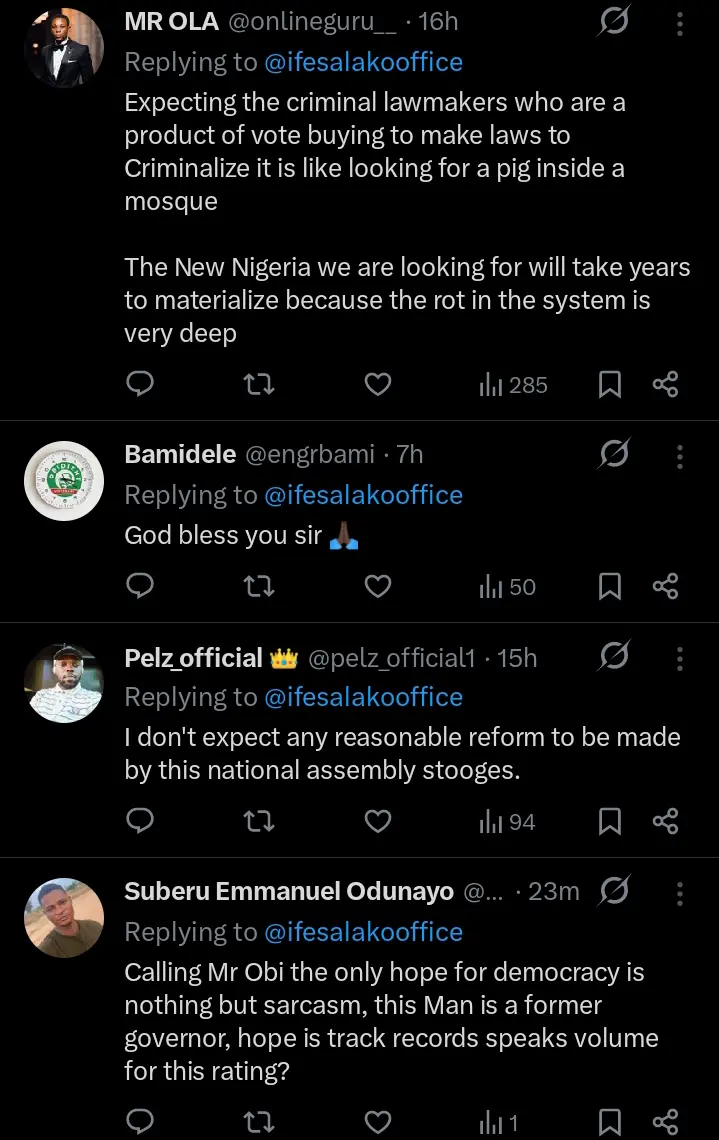This screenshot has height=1140, width=719.
Task: Share Bamidele's reply
Action: [666, 586]
